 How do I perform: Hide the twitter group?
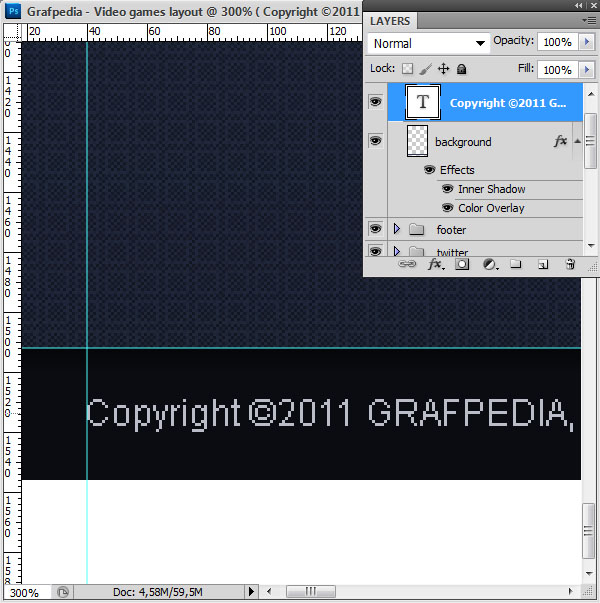click(375, 251)
